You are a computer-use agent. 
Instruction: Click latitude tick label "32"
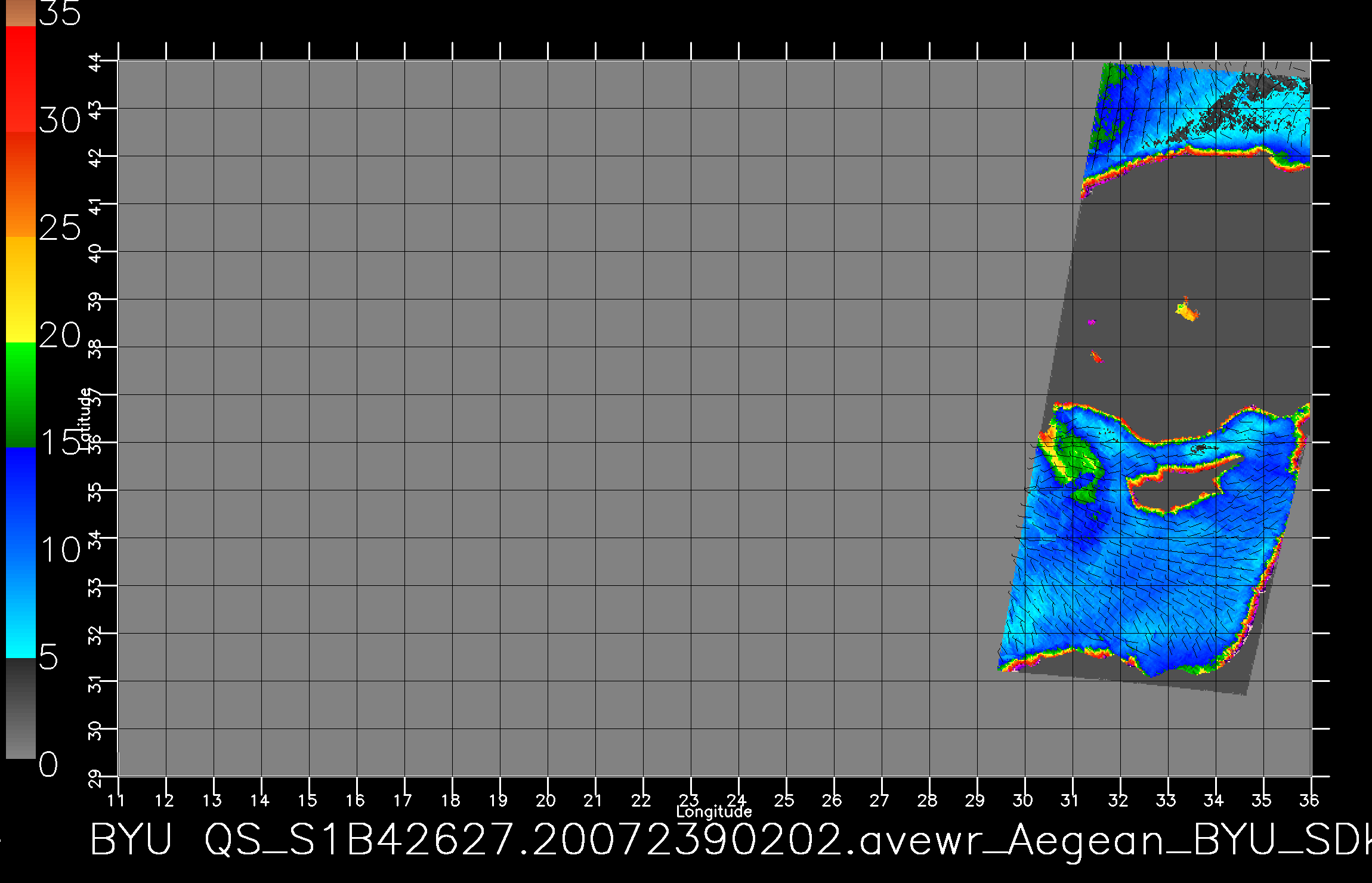95,635
